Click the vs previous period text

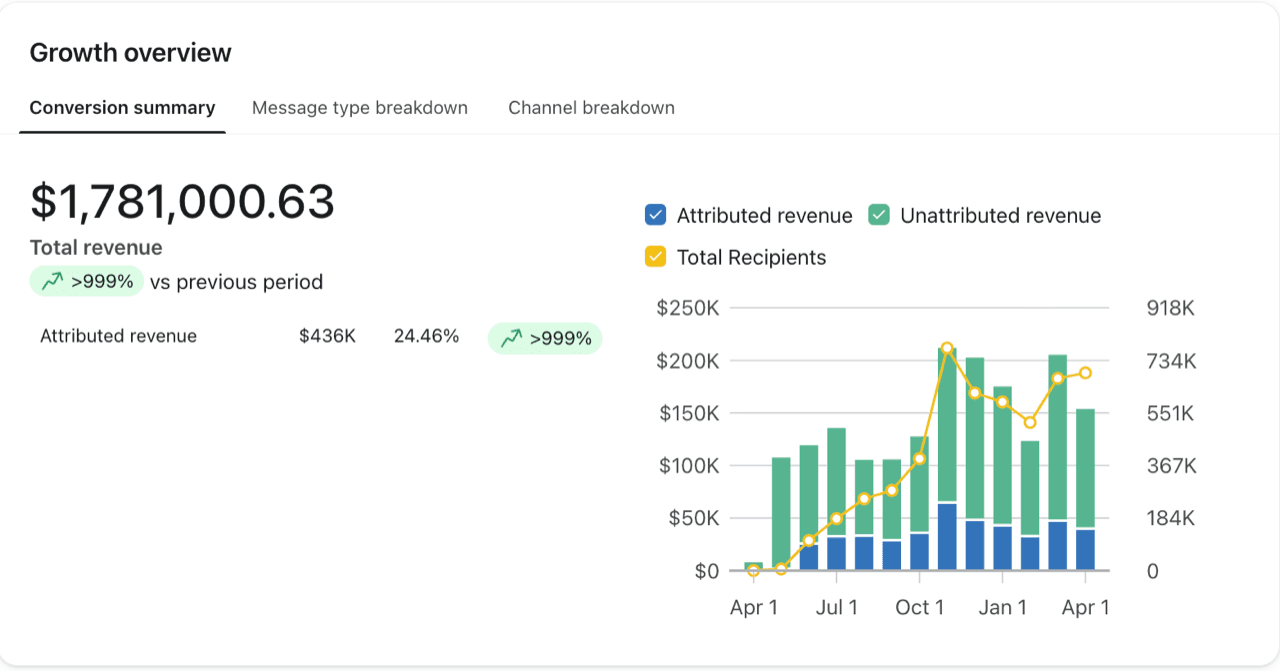[236, 282]
